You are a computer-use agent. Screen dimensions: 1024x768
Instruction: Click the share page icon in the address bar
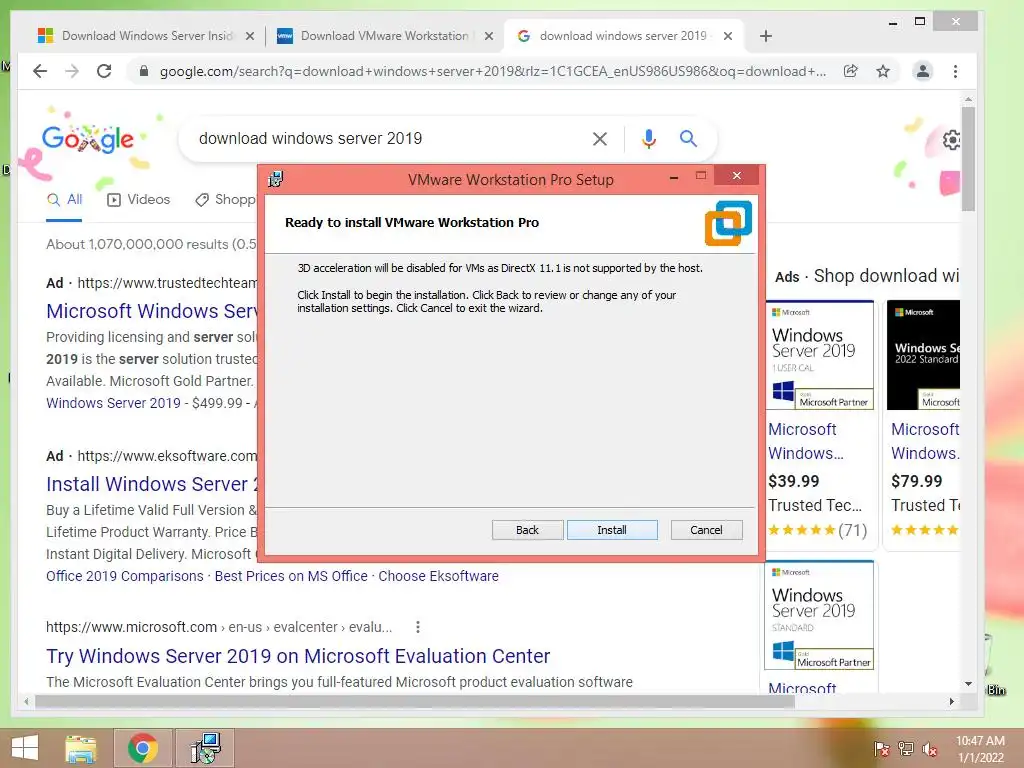(x=850, y=71)
